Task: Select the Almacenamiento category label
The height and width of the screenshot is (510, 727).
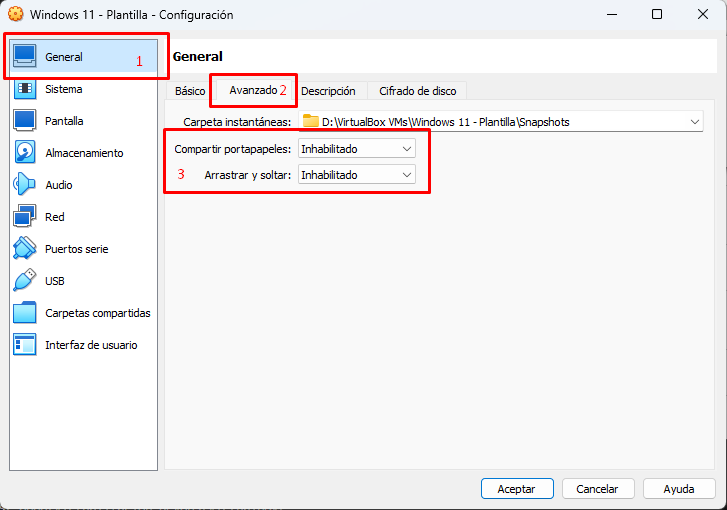Action: pos(84,153)
